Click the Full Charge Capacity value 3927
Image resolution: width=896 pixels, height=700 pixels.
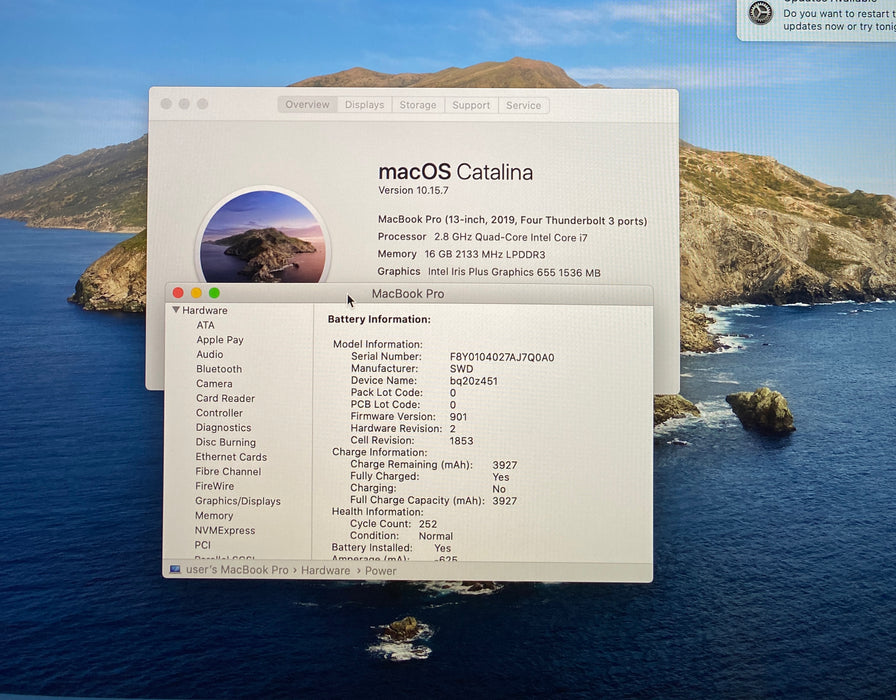pyautogui.click(x=505, y=501)
